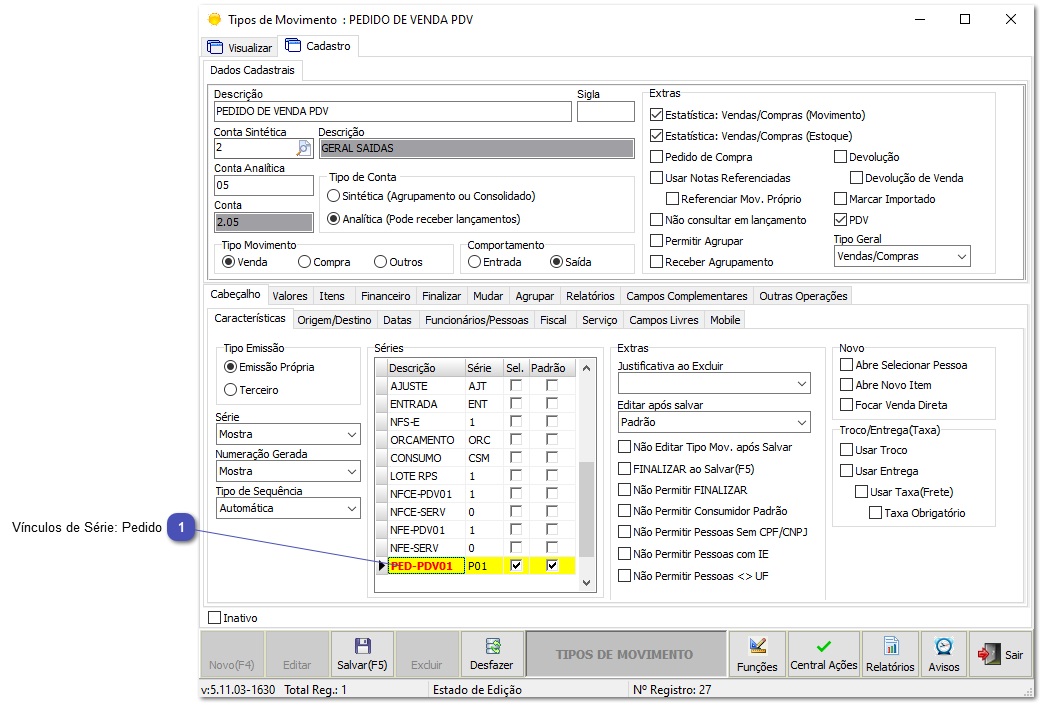Open the Fiscal tab
Image resolution: width=1043 pixels, height=706 pixels.
[x=554, y=319]
